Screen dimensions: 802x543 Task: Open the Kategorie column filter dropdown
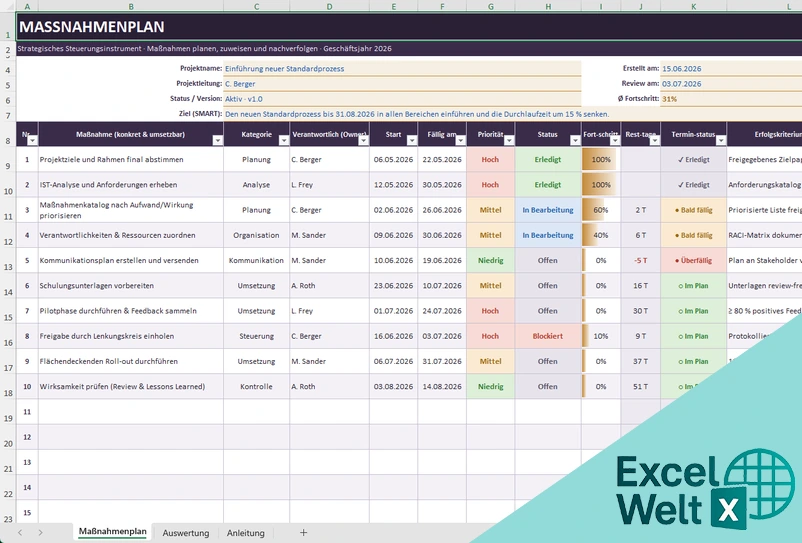point(284,141)
